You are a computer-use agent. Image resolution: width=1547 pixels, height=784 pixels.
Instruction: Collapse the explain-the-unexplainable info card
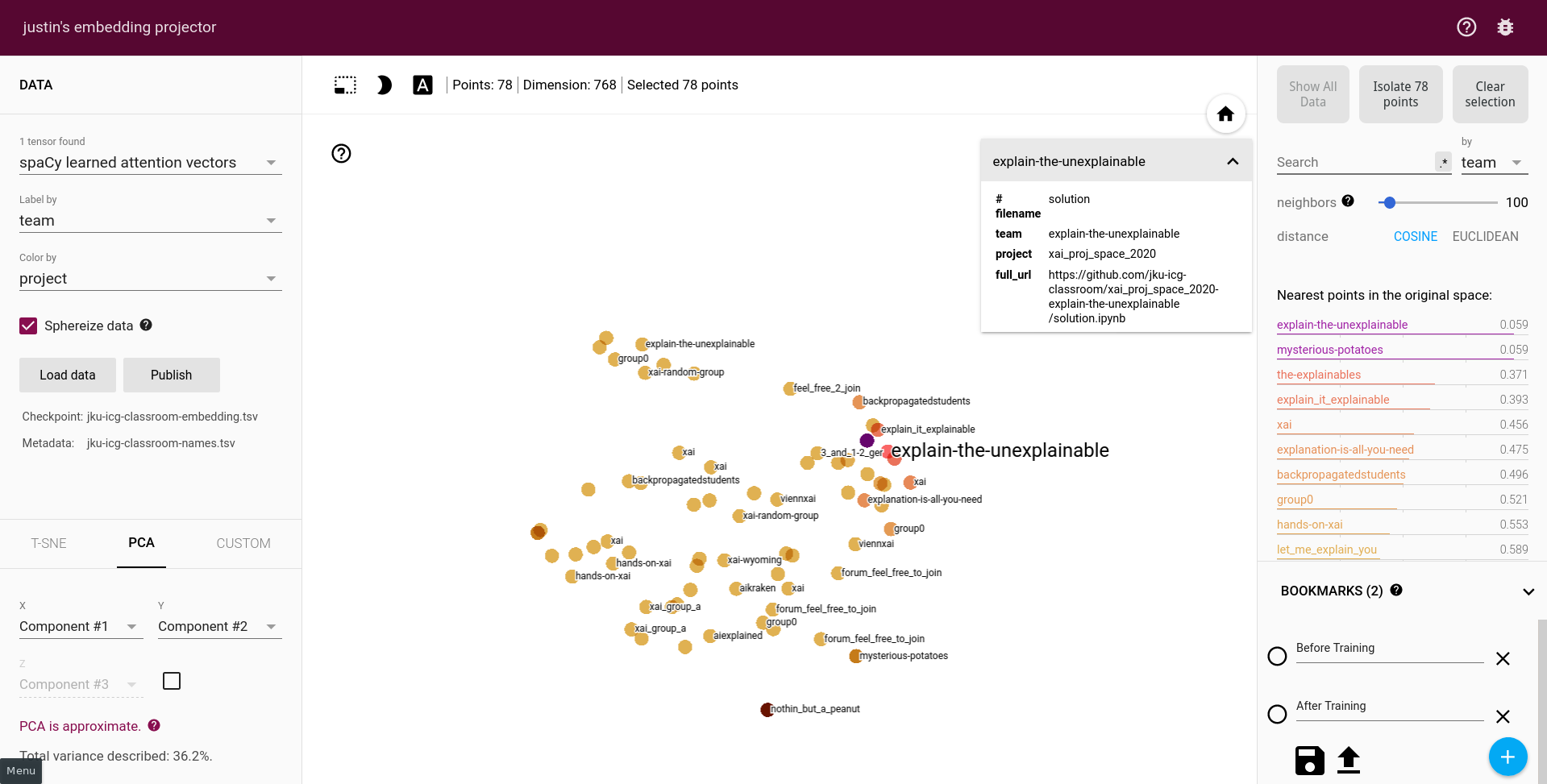[x=1233, y=162]
